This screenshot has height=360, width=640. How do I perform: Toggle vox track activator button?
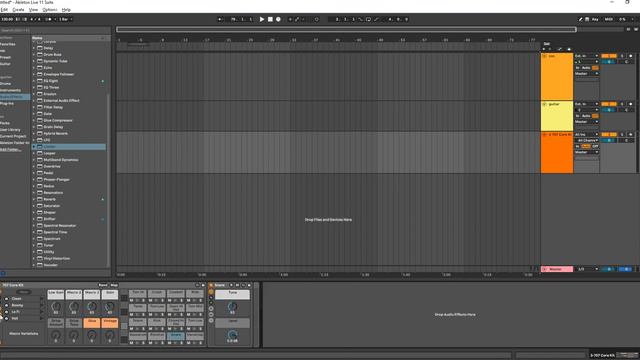609,56
